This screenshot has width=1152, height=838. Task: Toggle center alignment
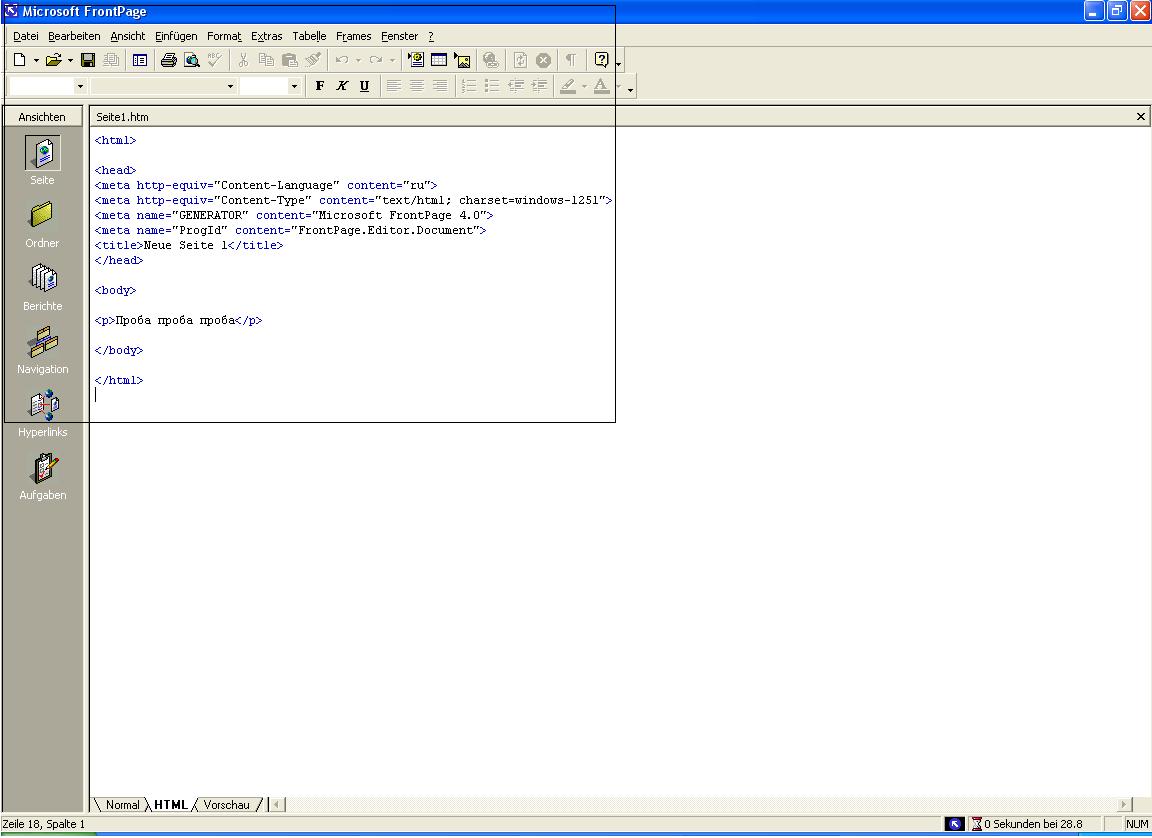417,86
